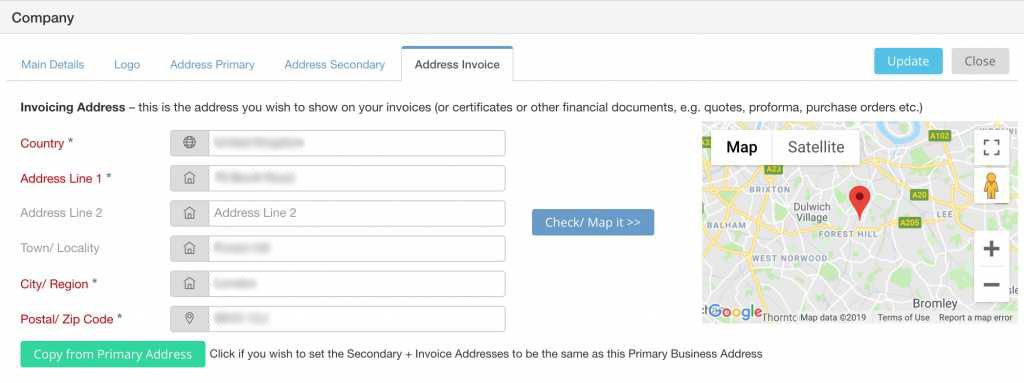
Task: Click the house icon beside Town/ Locality
Action: (x=189, y=248)
